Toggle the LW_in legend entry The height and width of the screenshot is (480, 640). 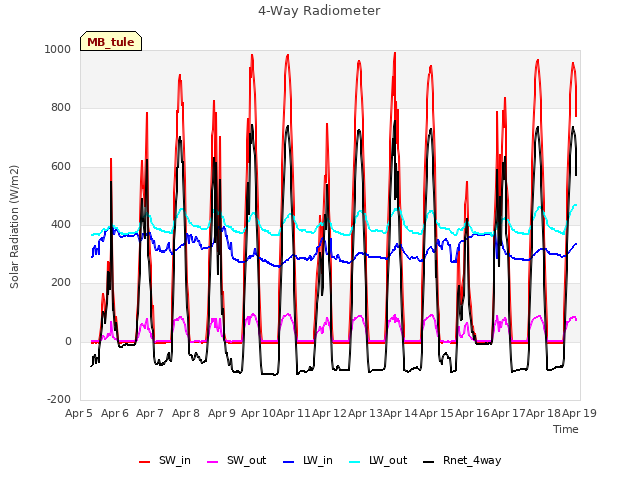pos(308,461)
